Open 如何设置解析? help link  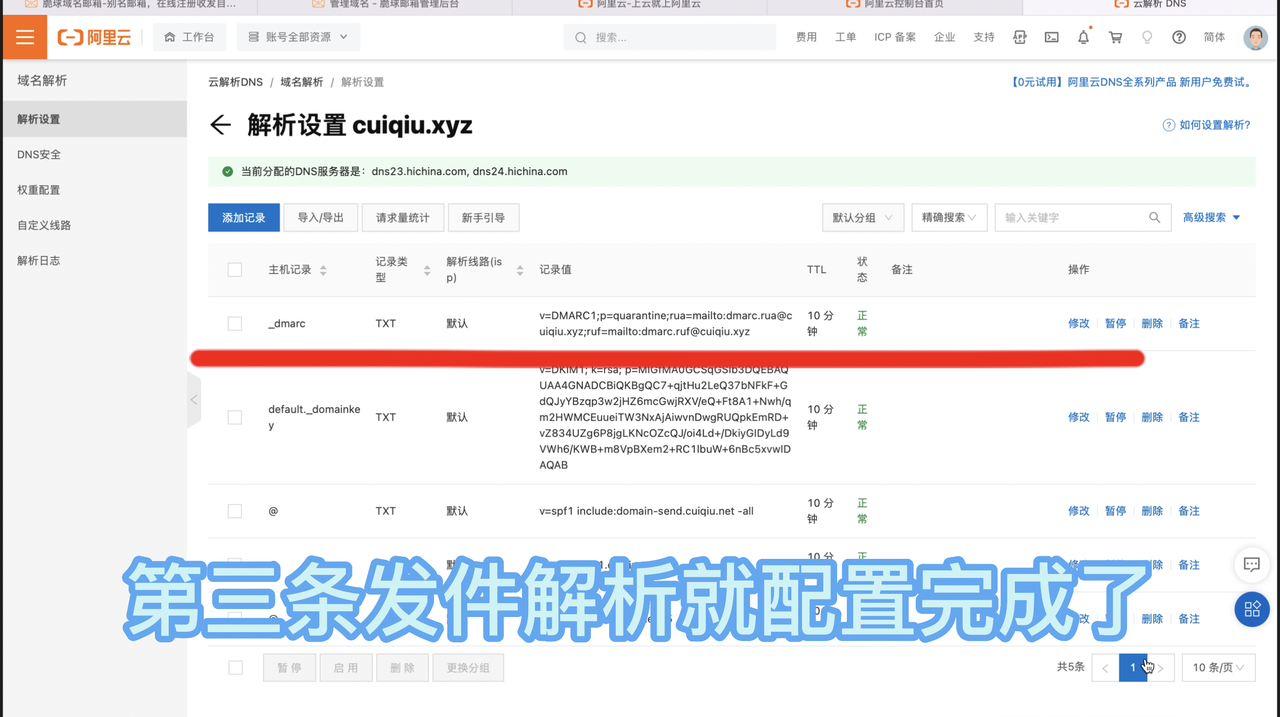[1206, 125]
